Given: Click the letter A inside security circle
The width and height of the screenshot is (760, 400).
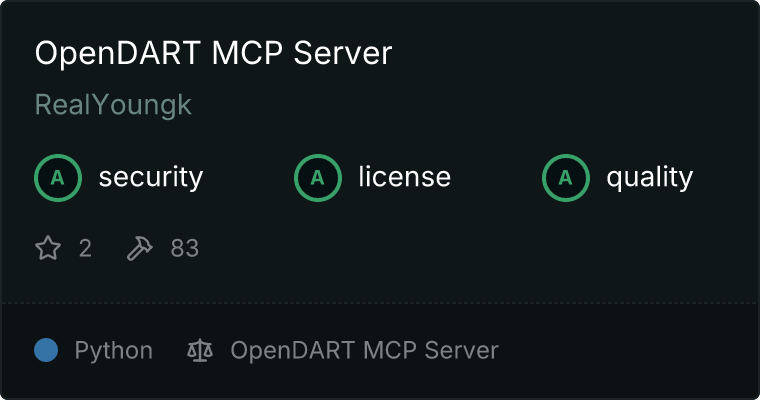Looking at the screenshot, I should [x=58, y=178].
